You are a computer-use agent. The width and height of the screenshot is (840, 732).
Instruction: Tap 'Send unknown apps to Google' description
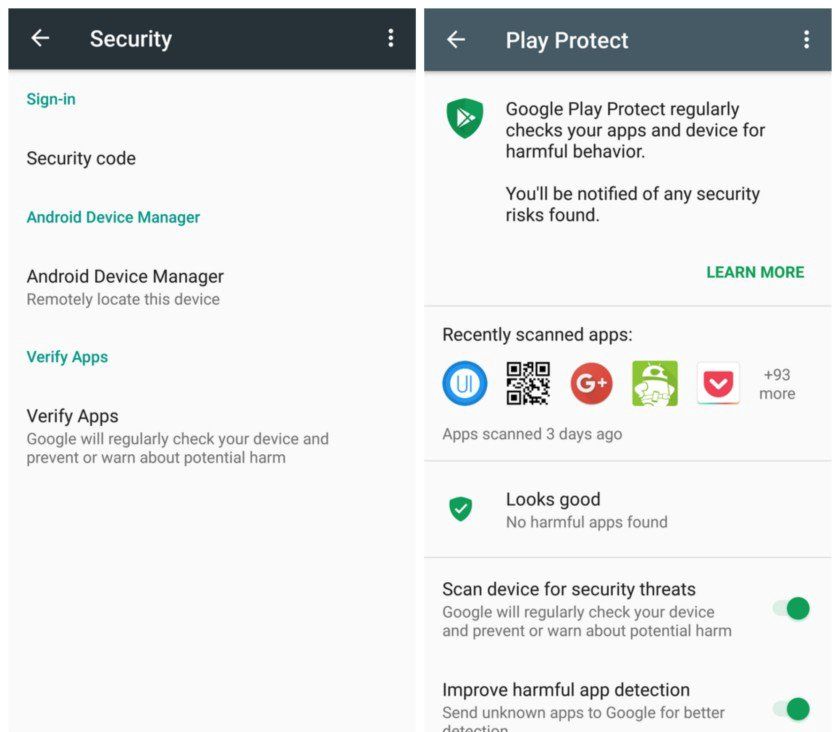(583, 718)
